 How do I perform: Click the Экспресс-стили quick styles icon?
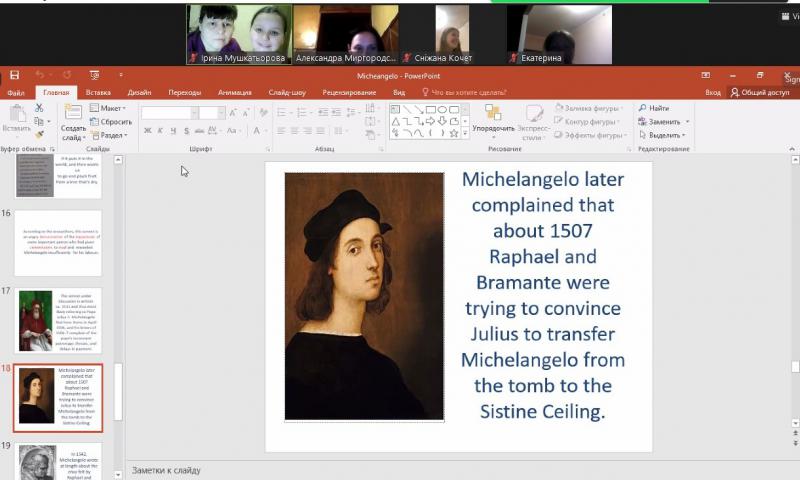[x=534, y=113]
